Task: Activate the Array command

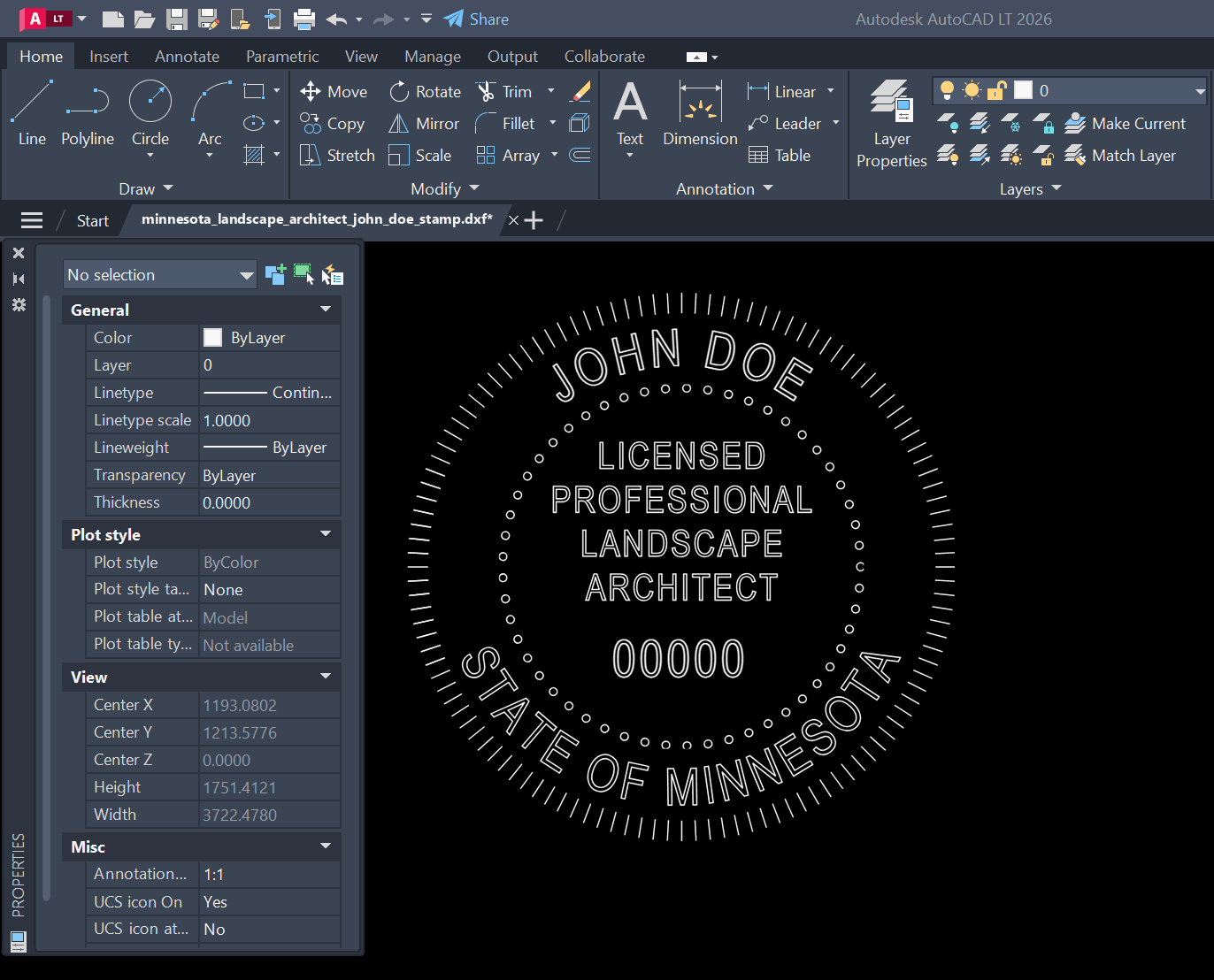Action: pyautogui.click(x=508, y=155)
